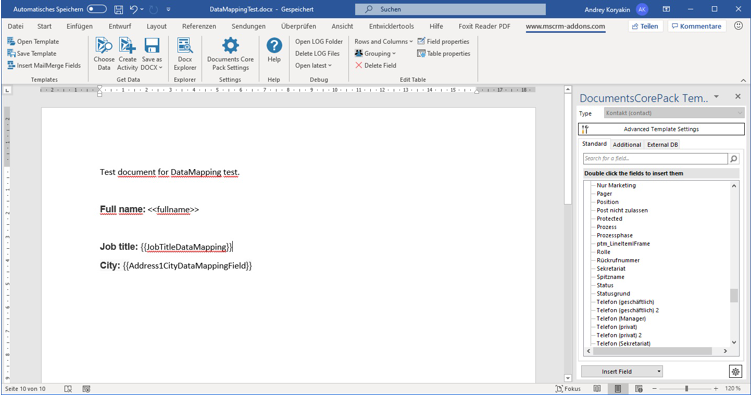Open the Insert Field dropdown arrow
The image size is (751, 397).
pos(659,371)
